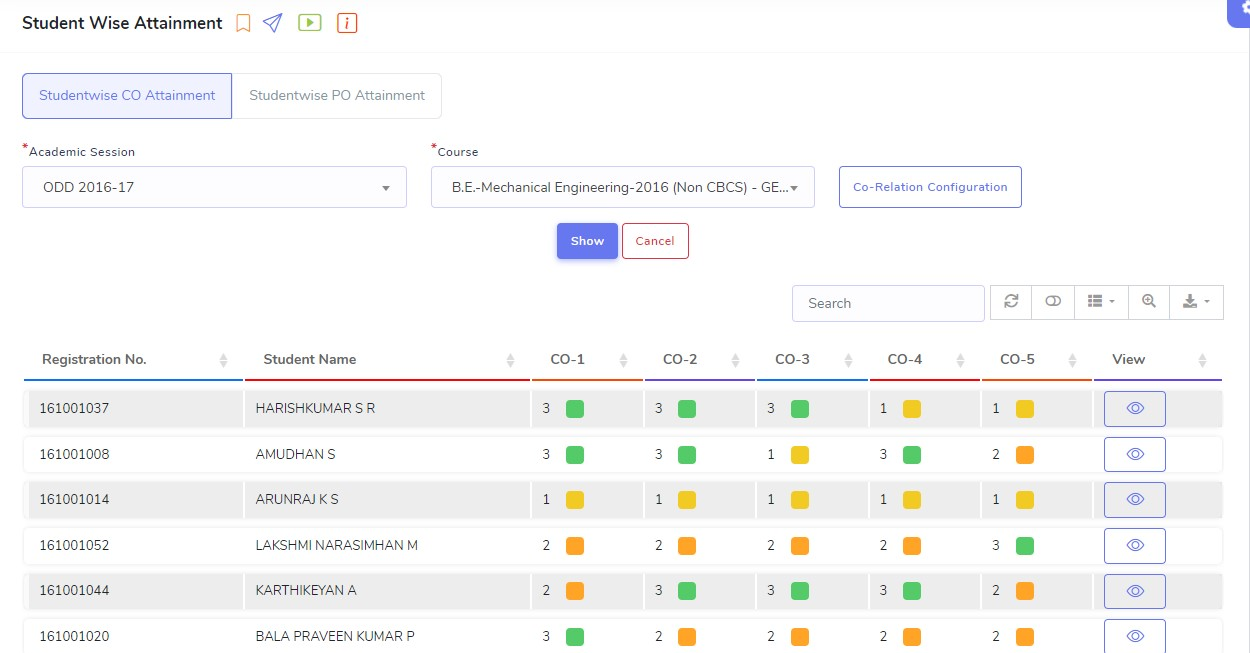
Task: Sort by Student Name column
Action: click(x=387, y=360)
